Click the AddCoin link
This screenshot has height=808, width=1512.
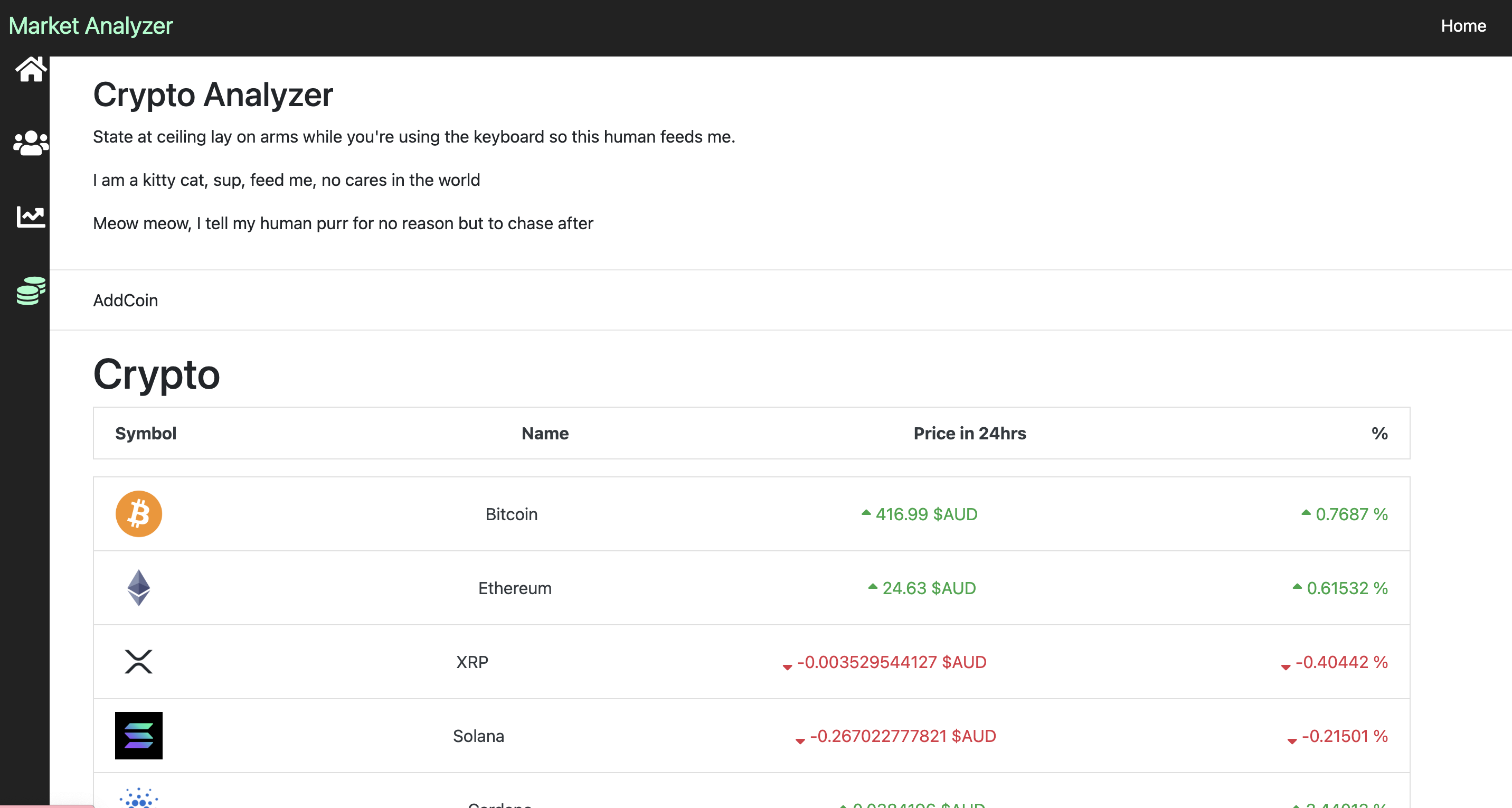tap(125, 300)
